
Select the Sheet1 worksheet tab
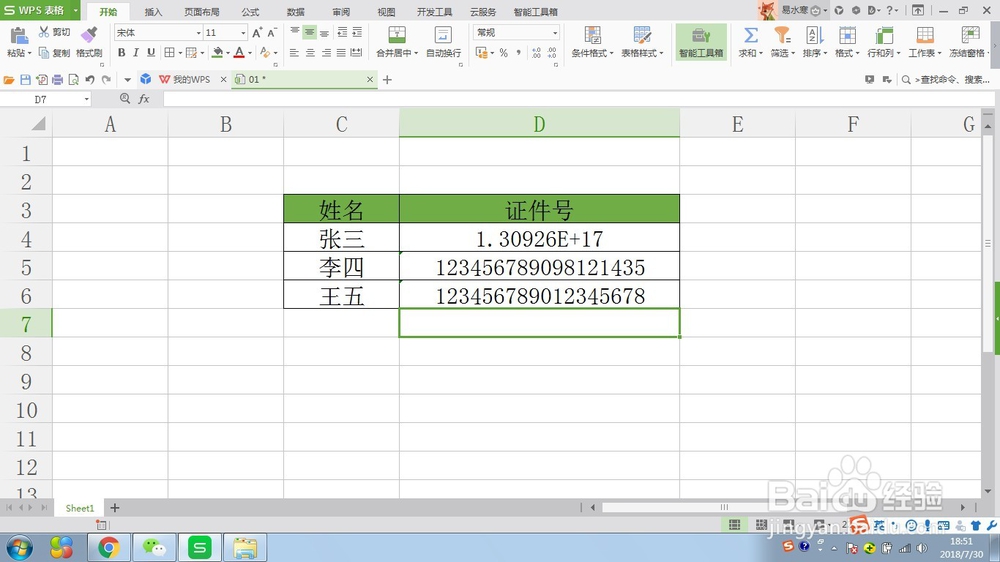79,508
